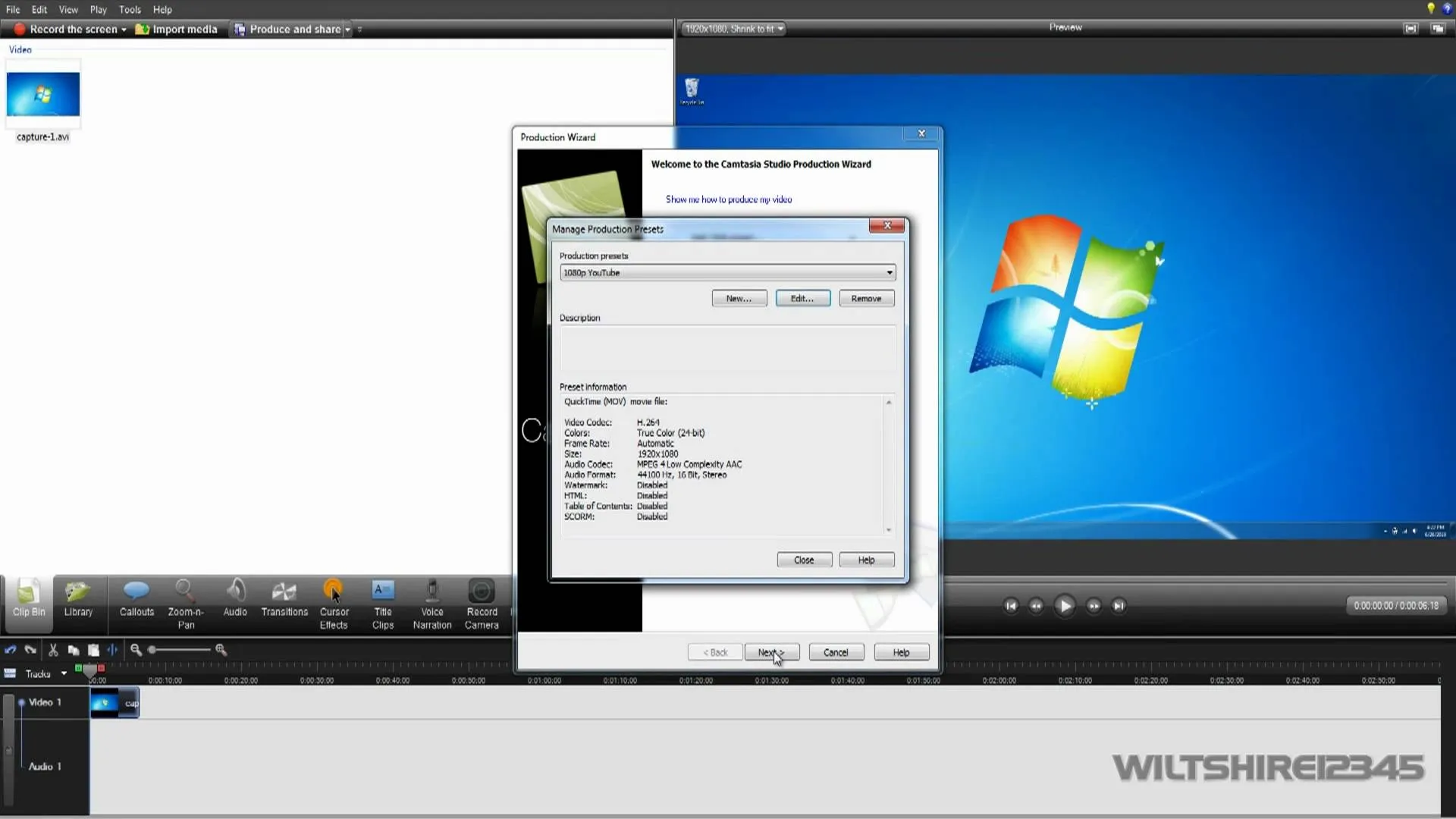The height and width of the screenshot is (819, 1456).
Task: Click New... preset button
Action: point(739,299)
